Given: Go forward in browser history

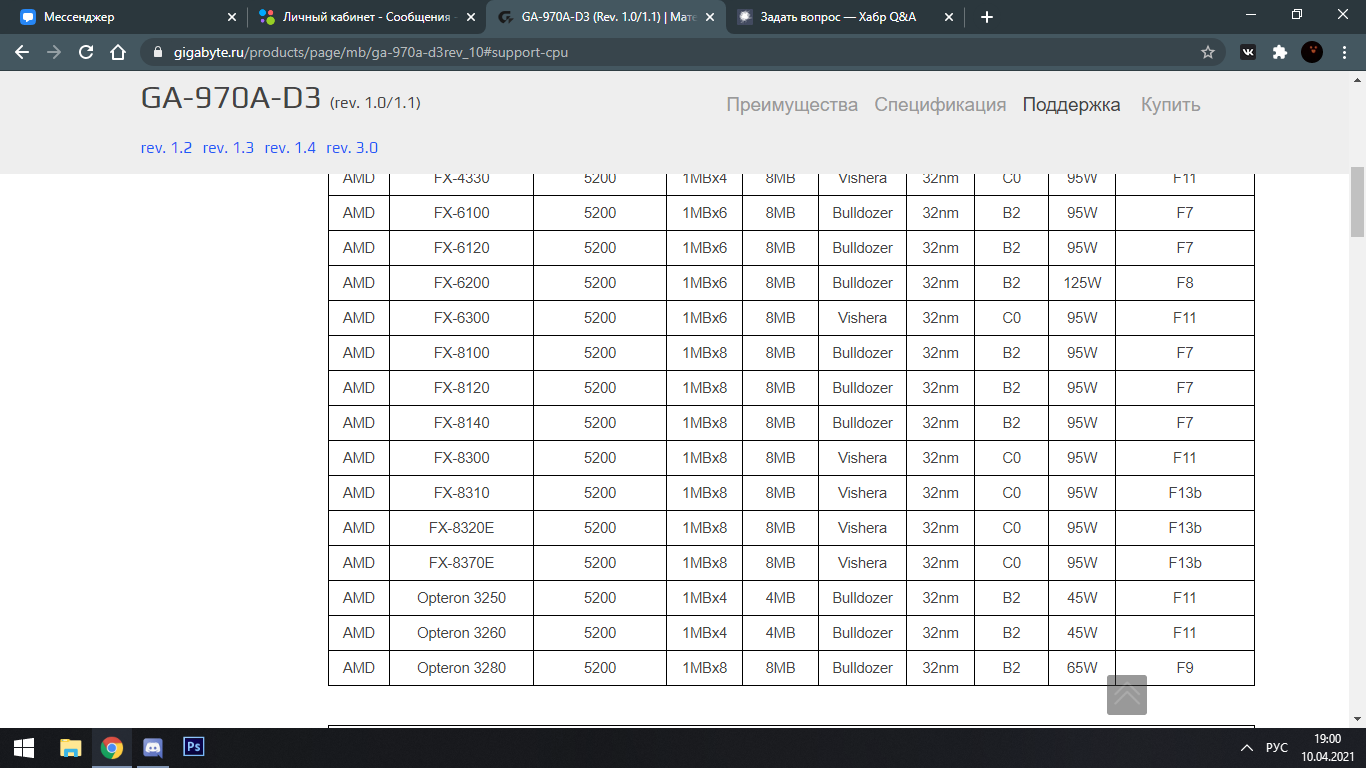Looking at the screenshot, I should [x=54, y=52].
